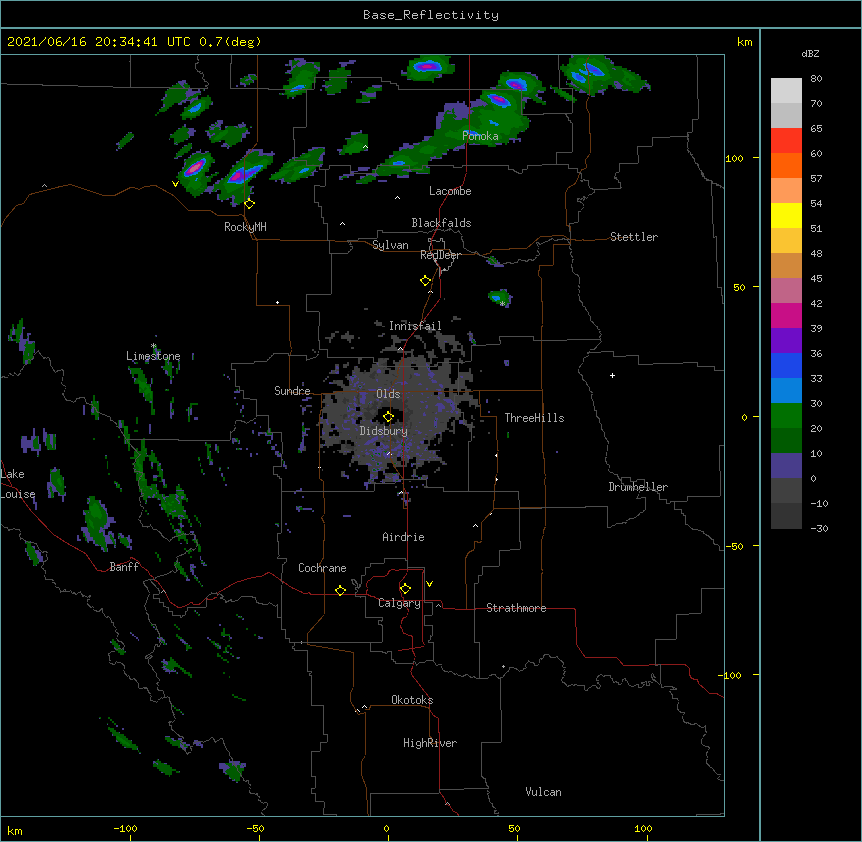Click the yellow diamond marker south of RedDeer
This screenshot has width=862, height=842.
(426, 281)
